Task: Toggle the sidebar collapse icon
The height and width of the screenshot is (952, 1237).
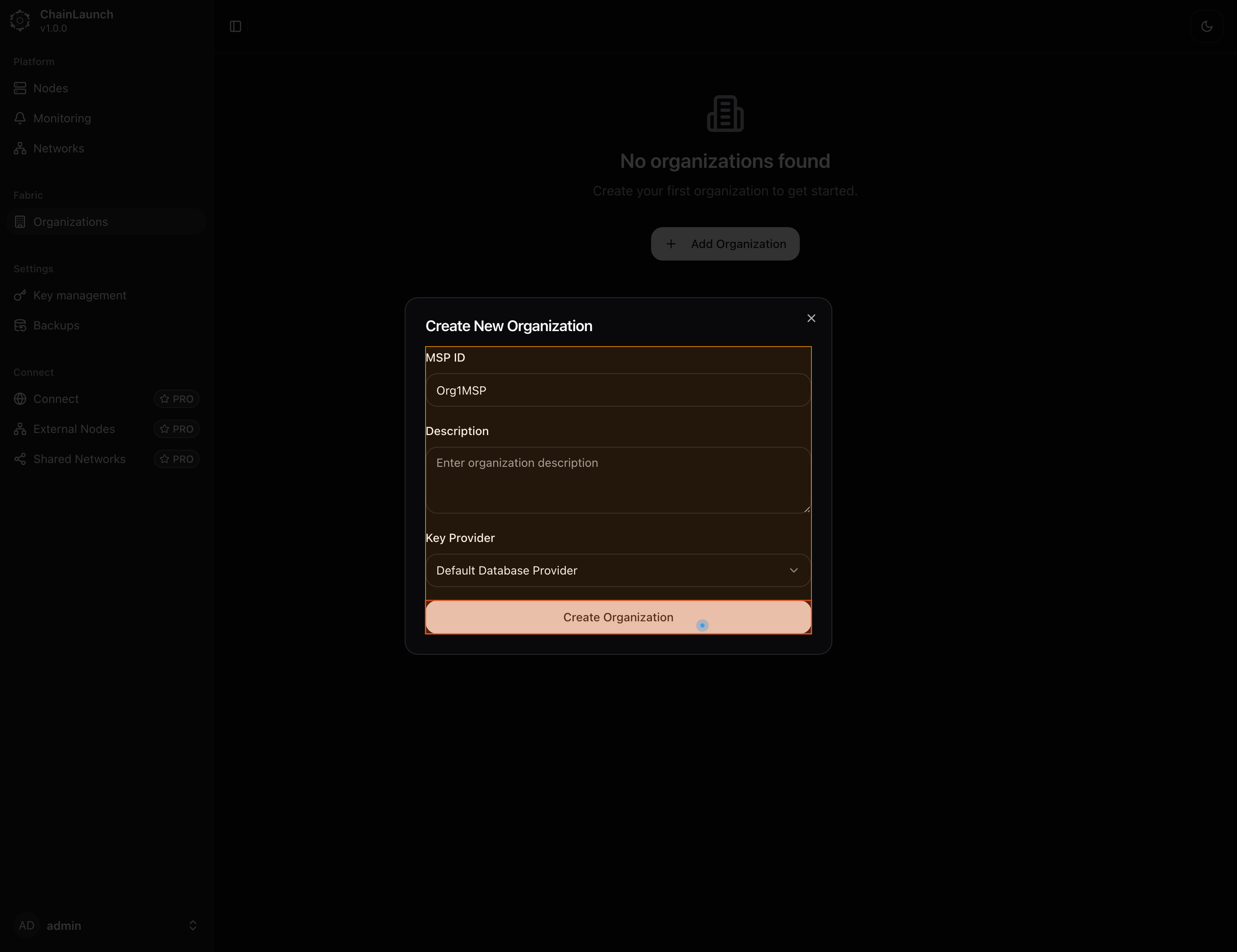Action: pyautogui.click(x=236, y=27)
